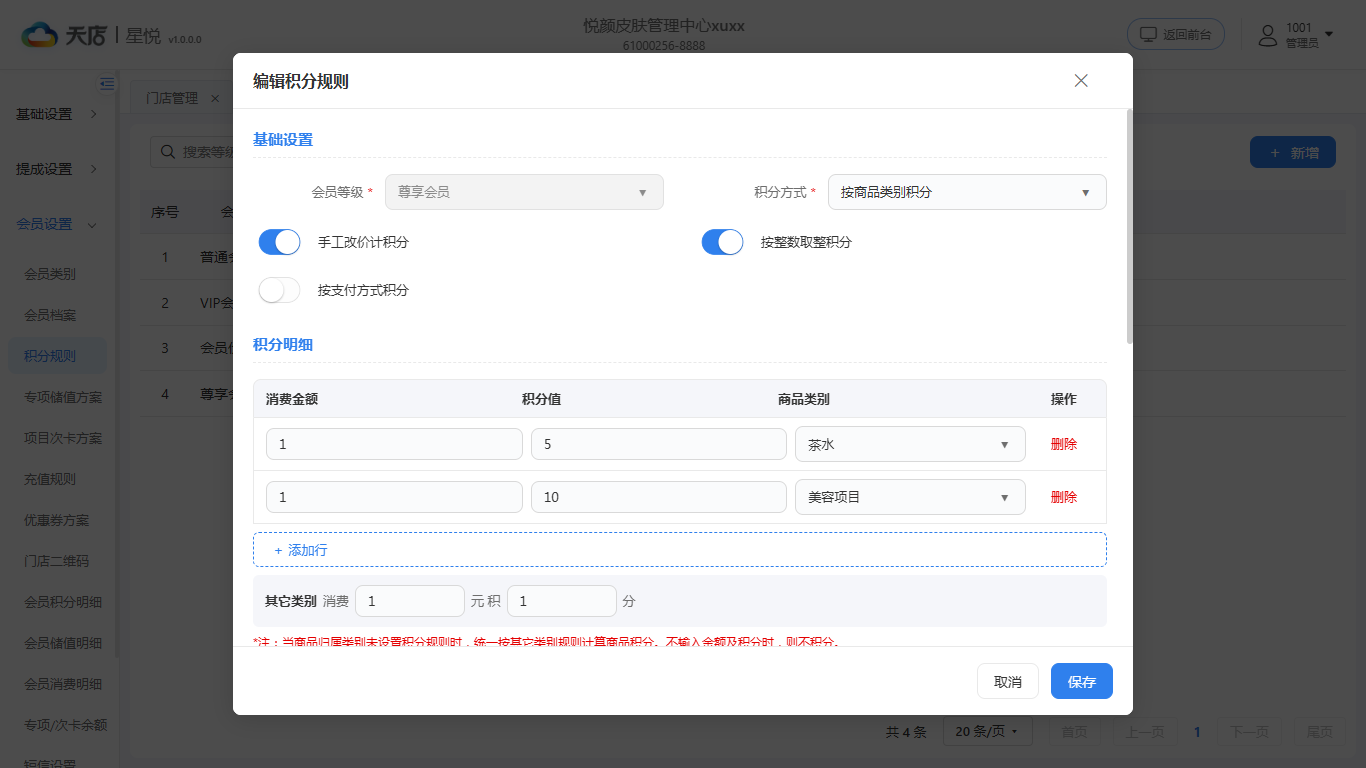
Task: Click the + 新增 button
Action: 1293,152
